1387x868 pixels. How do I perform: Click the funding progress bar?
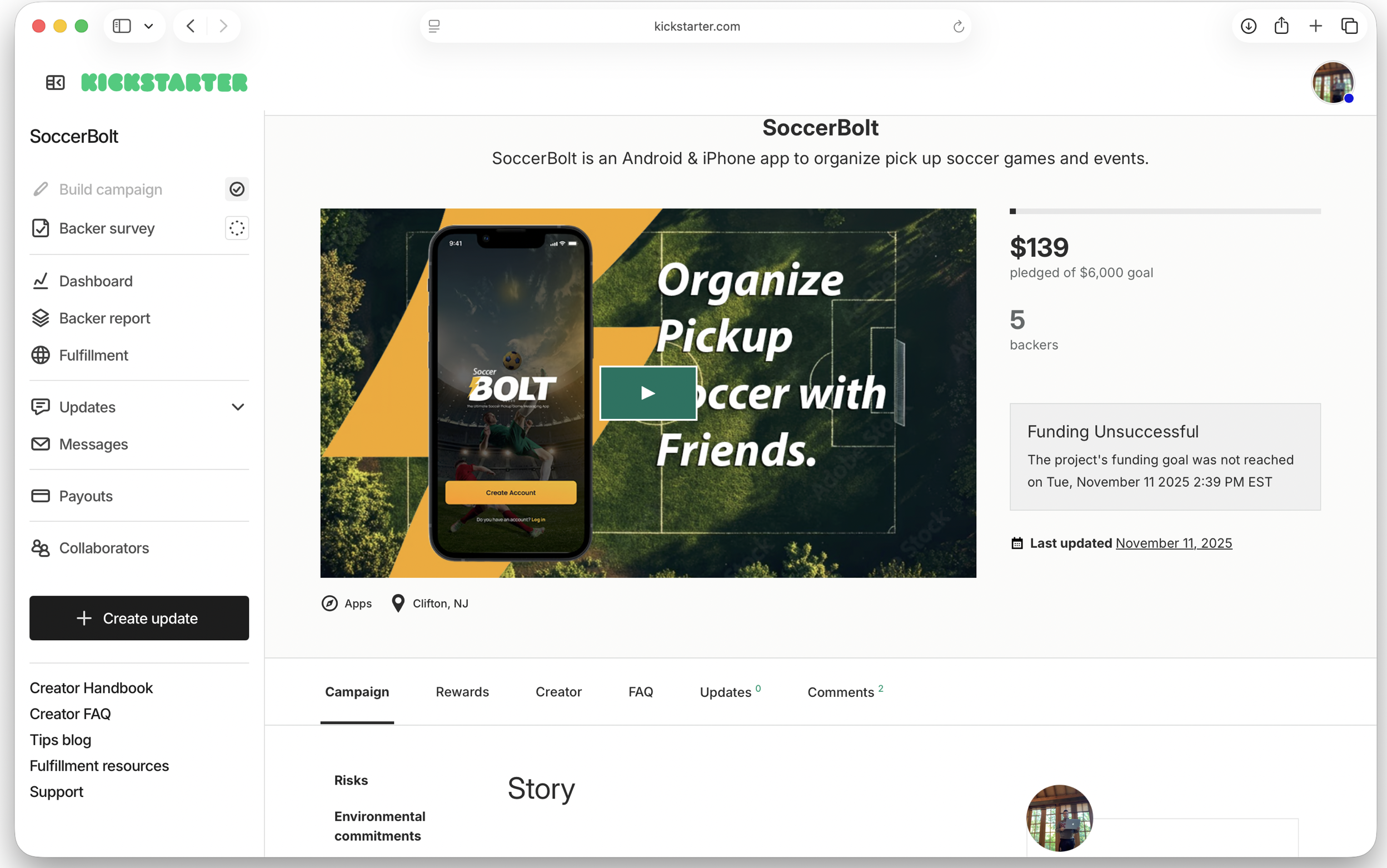[1165, 211]
